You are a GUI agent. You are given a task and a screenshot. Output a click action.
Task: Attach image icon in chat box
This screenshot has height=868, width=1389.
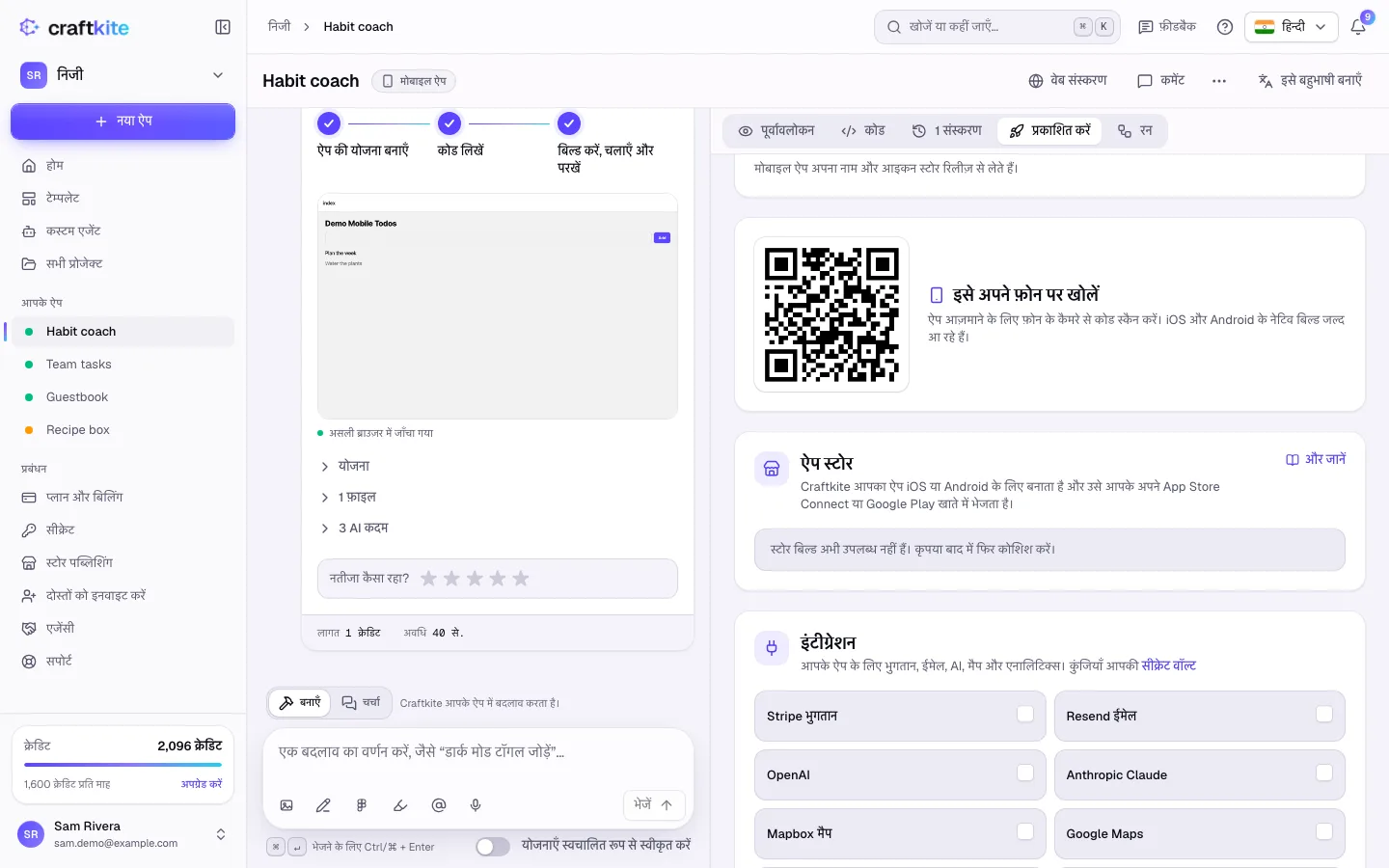[286, 805]
